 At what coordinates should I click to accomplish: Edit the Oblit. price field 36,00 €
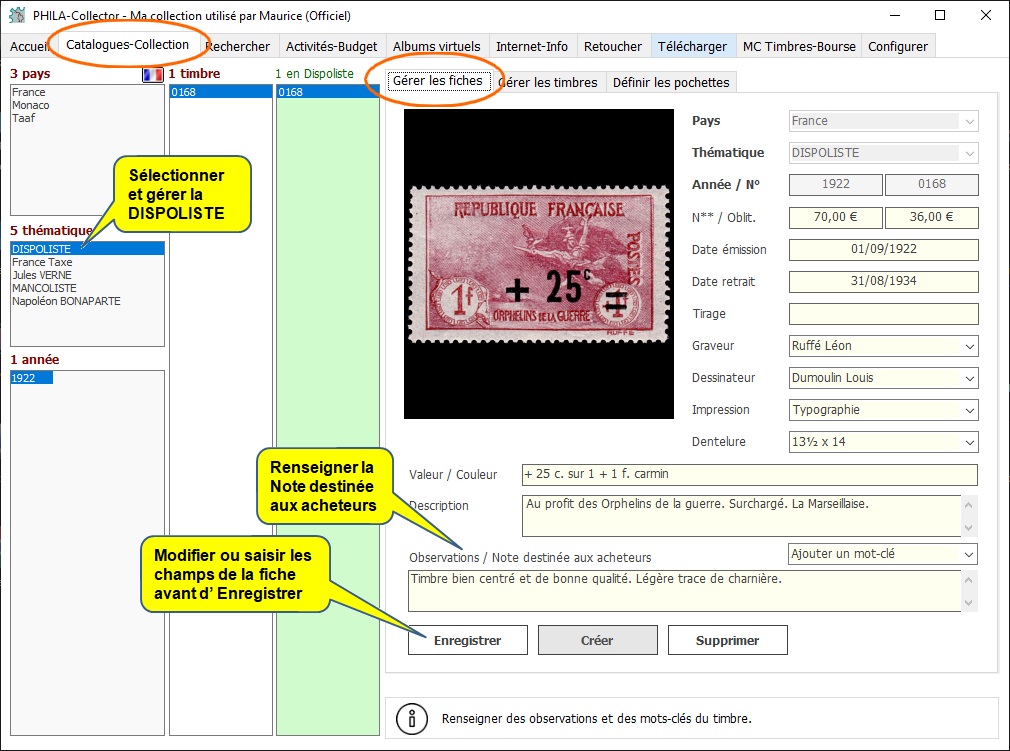click(931, 217)
